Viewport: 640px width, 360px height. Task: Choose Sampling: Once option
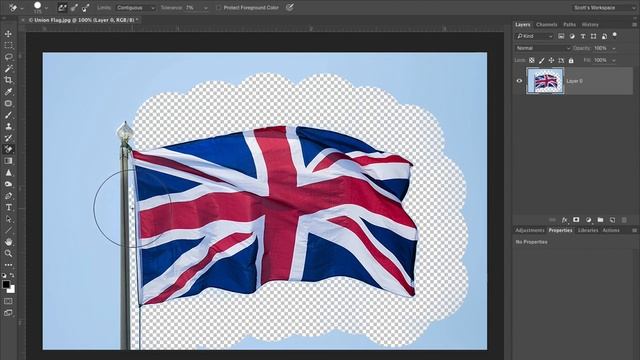(x=74, y=7)
